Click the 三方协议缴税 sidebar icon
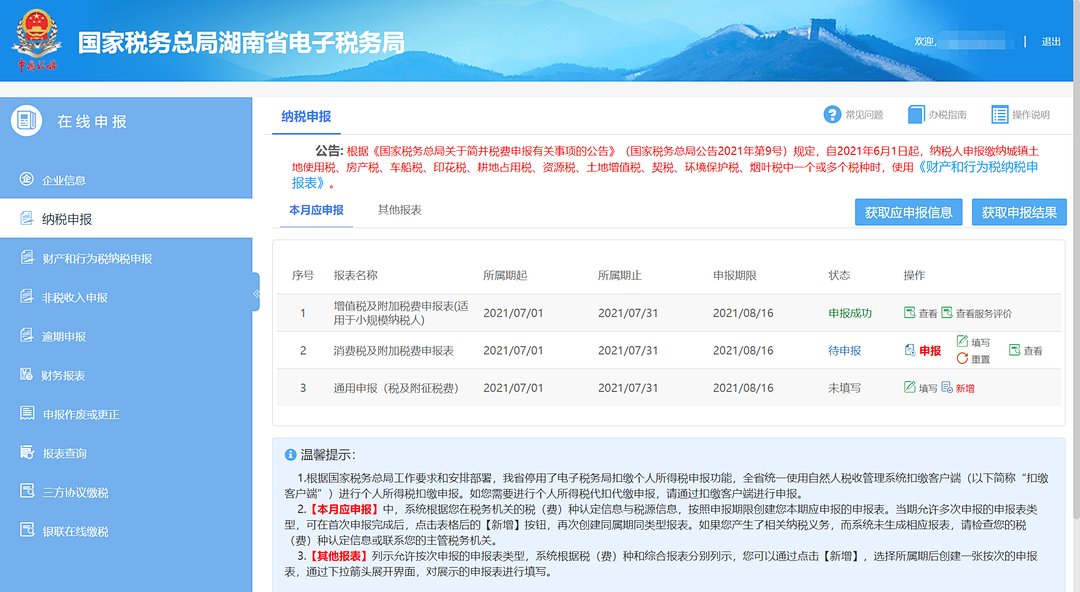The width and height of the screenshot is (1080, 592). tap(27, 491)
